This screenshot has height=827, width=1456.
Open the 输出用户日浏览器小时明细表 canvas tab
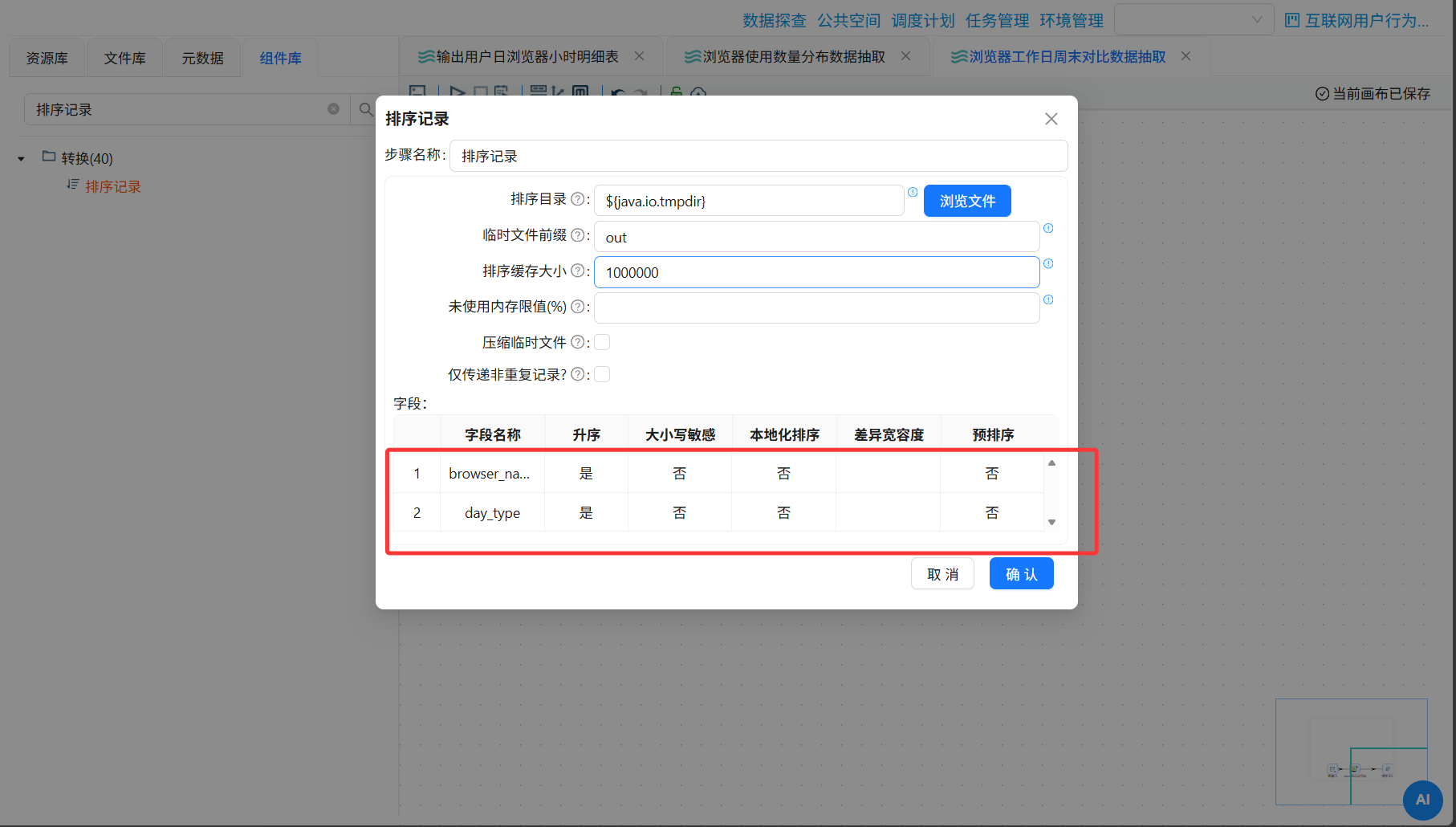pos(527,57)
